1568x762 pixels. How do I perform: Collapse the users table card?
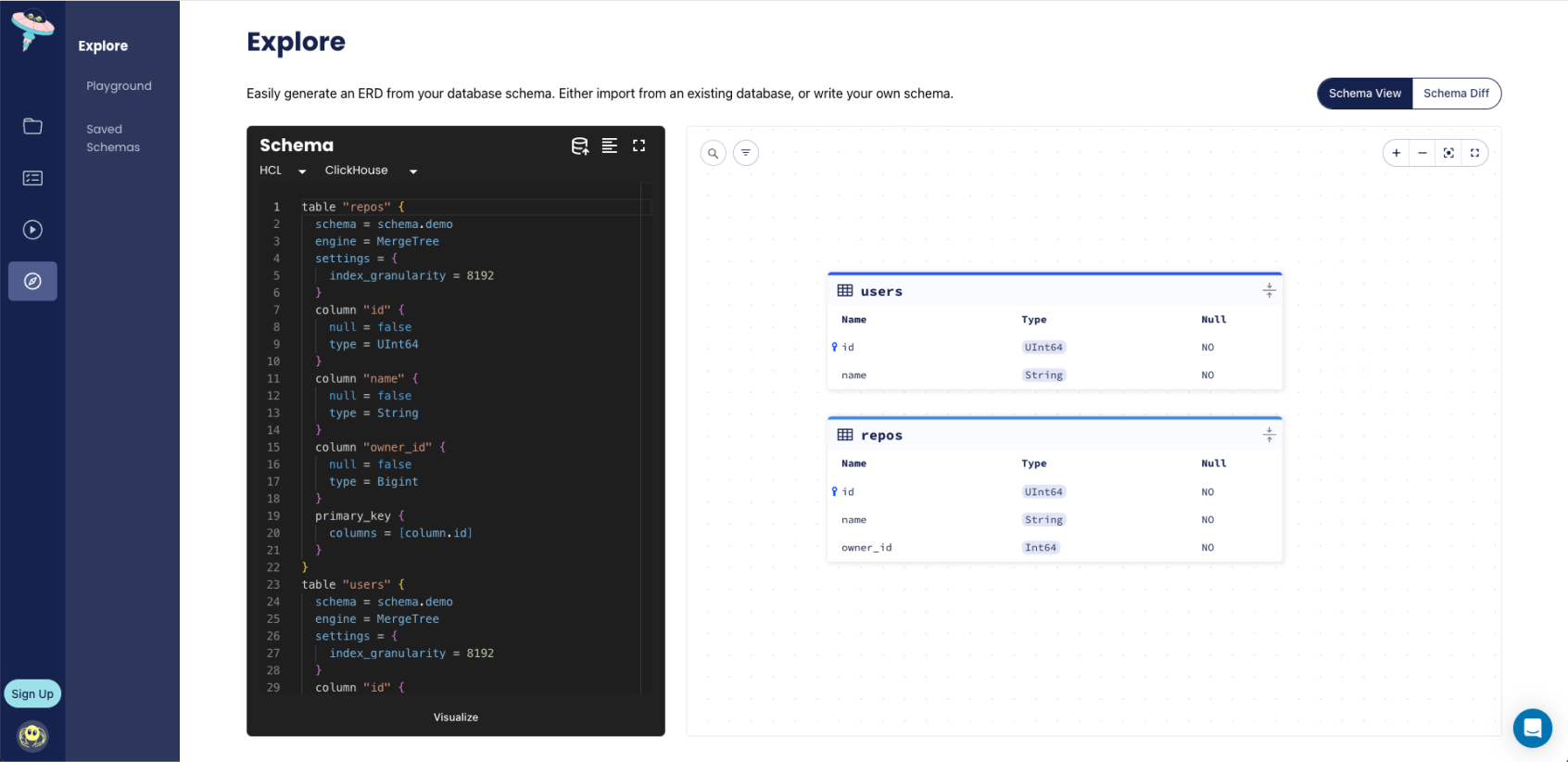pos(1269,291)
